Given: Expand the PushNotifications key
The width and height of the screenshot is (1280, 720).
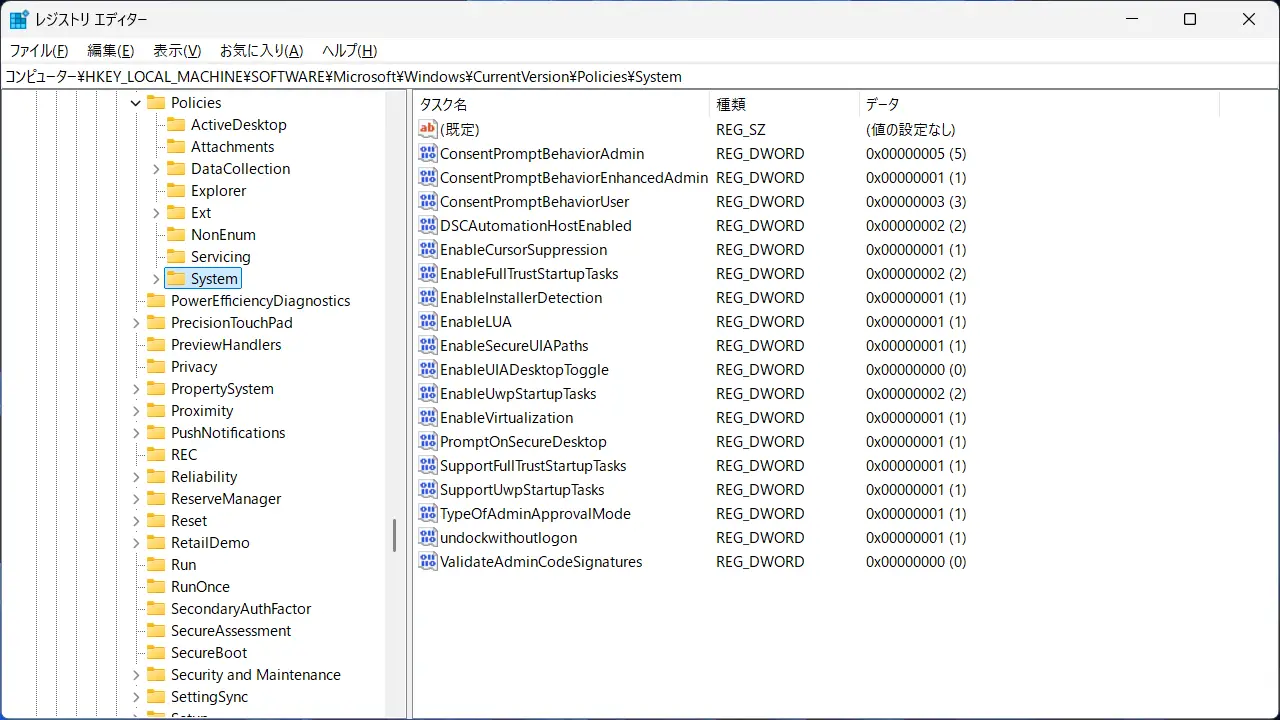Looking at the screenshot, I should coord(136,433).
